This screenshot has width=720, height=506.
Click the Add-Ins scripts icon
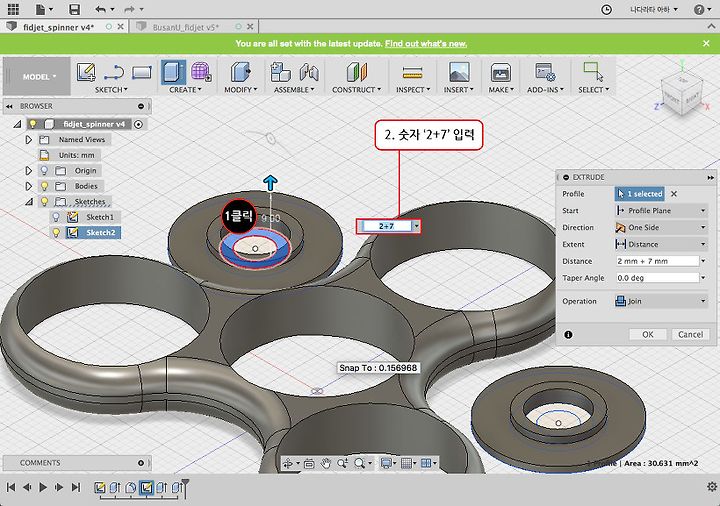coord(545,72)
